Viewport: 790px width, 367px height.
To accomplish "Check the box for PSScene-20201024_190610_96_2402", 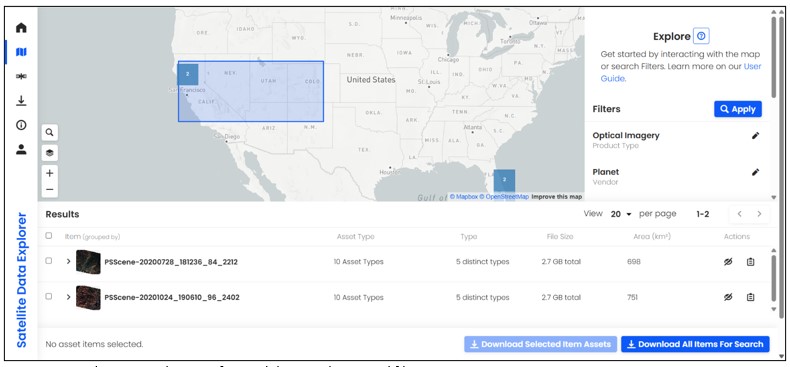I will [48, 296].
